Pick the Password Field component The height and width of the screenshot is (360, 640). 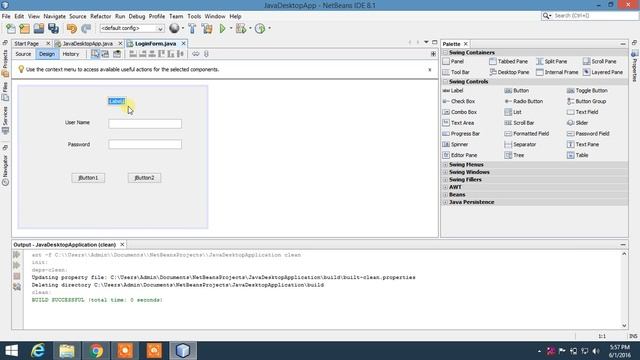pos(588,133)
